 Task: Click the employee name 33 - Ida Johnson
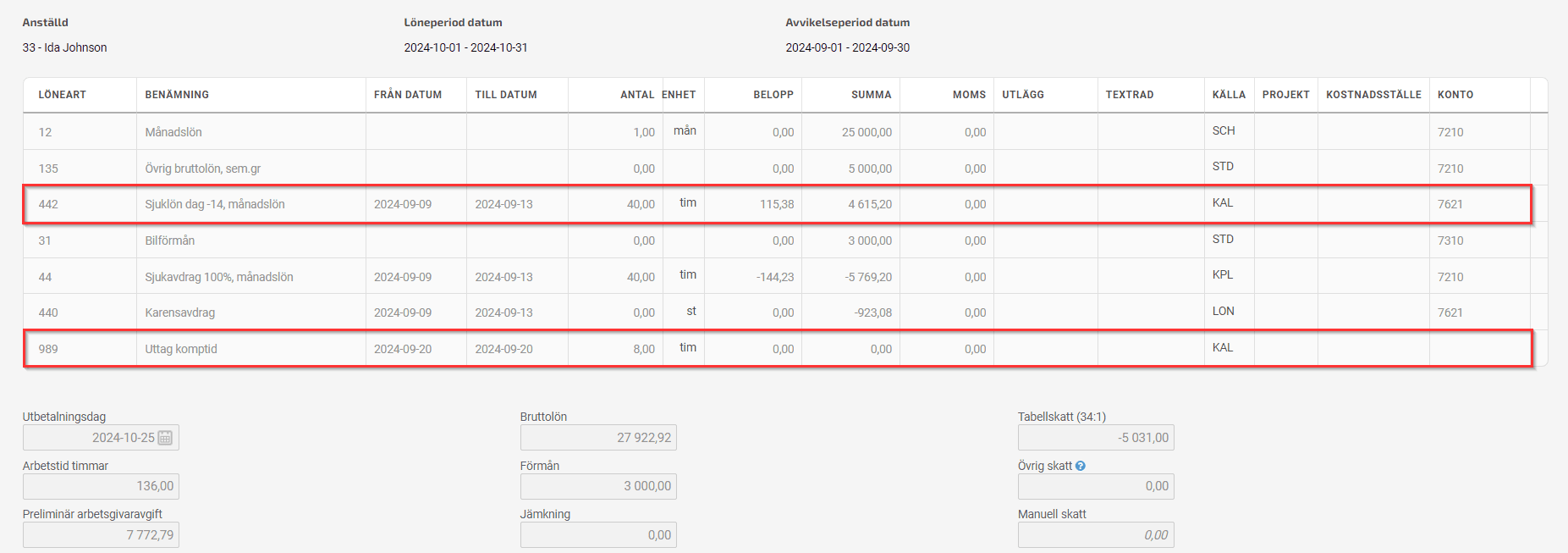tap(64, 47)
